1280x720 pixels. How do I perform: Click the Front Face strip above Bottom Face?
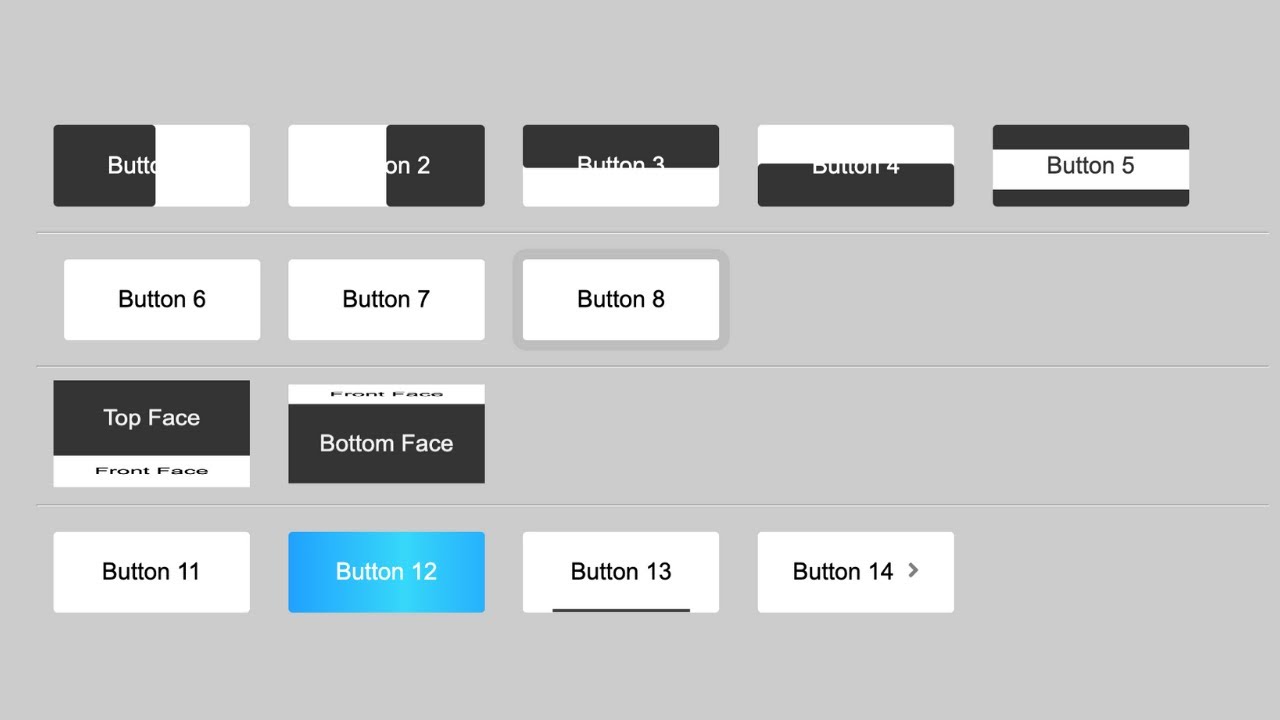pyautogui.click(x=386, y=394)
